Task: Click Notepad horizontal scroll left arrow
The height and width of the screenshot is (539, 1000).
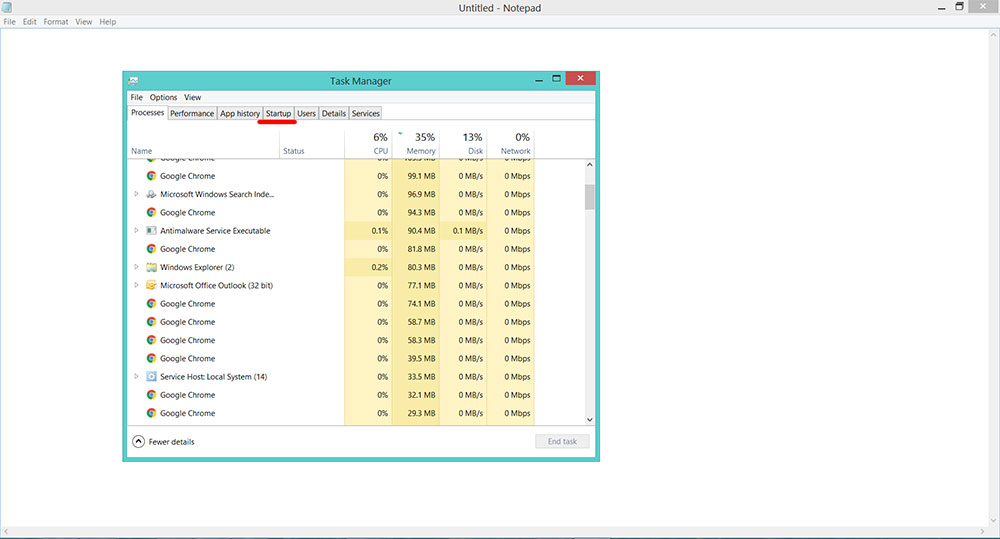Action: (x=6, y=531)
